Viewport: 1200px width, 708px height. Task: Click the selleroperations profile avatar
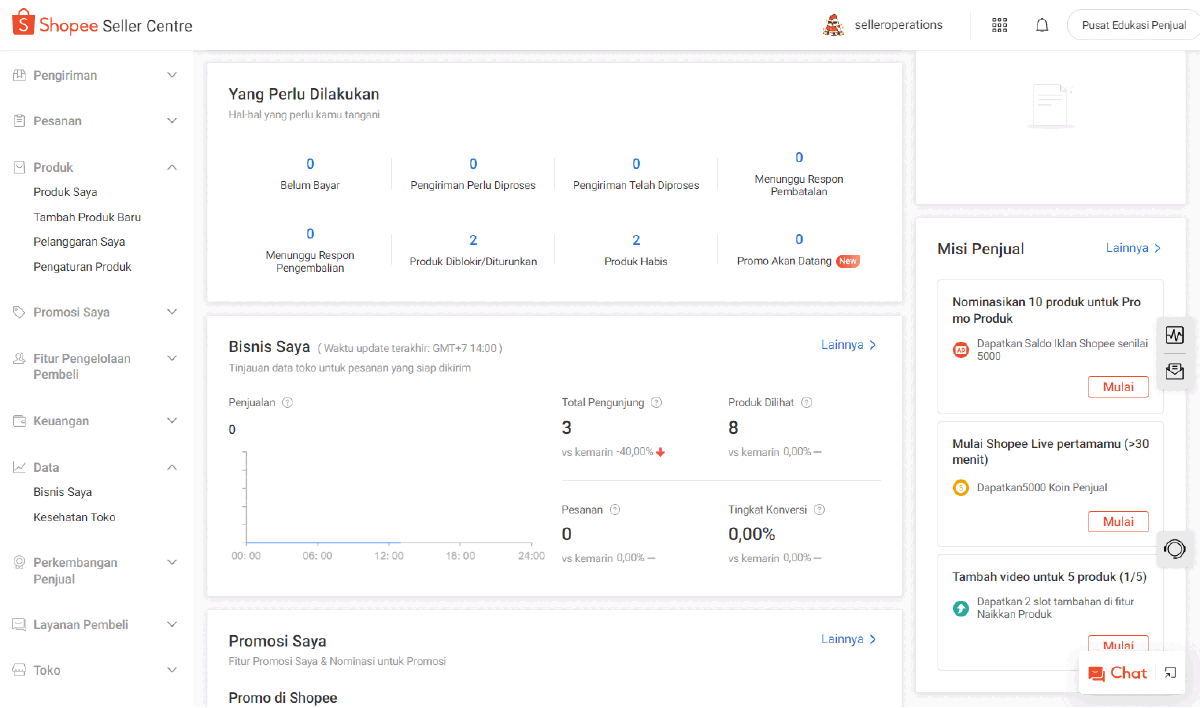click(833, 25)
